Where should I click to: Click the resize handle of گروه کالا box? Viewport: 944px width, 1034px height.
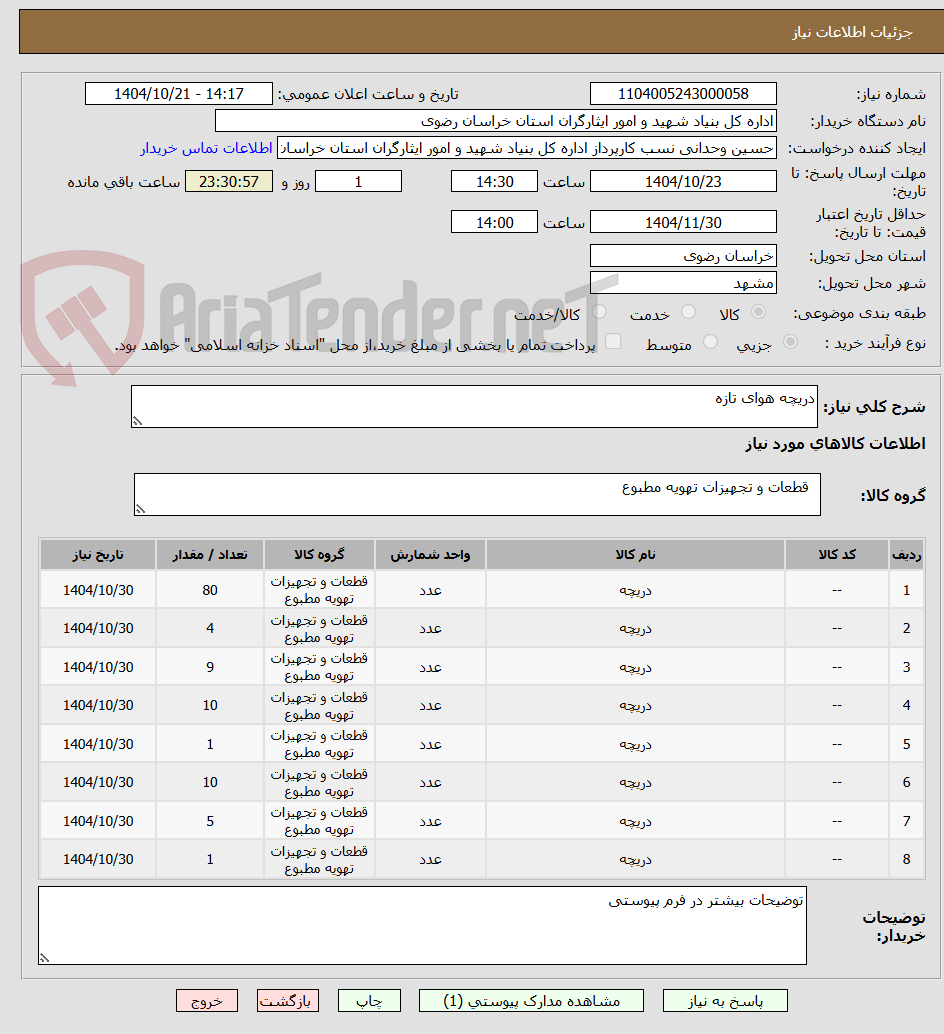pos(140,509)
